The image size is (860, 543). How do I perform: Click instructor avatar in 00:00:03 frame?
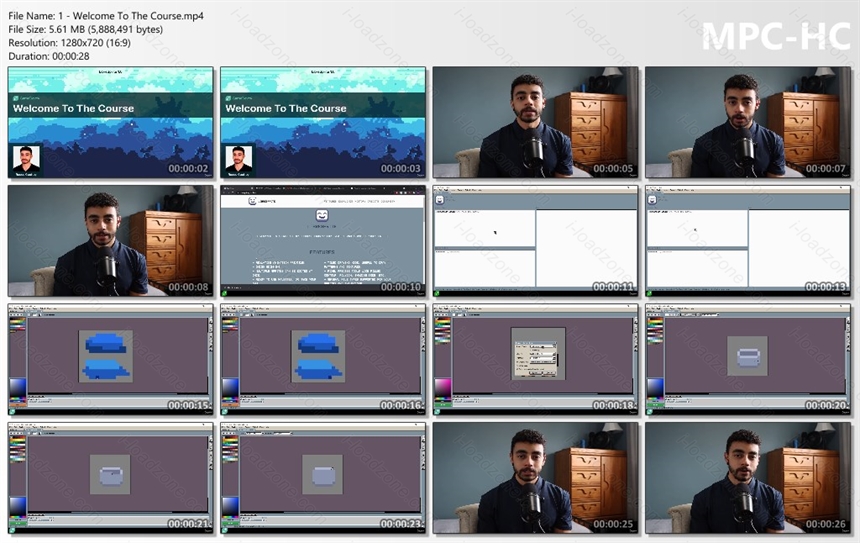point(239,160)
